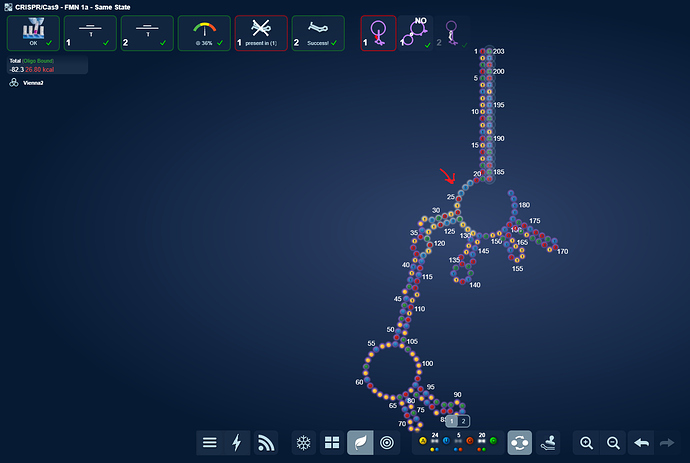Click the hand-holding-molecule icon in toolbar
This screenshot has height=463, width=690.
point(548,442)
